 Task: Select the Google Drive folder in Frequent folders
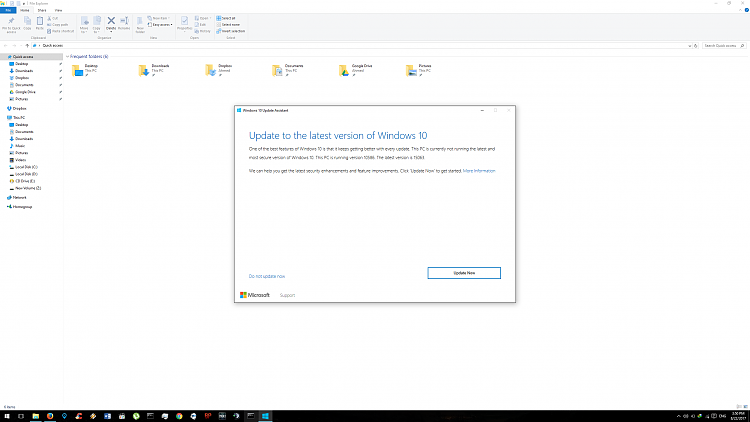point(356,70)
